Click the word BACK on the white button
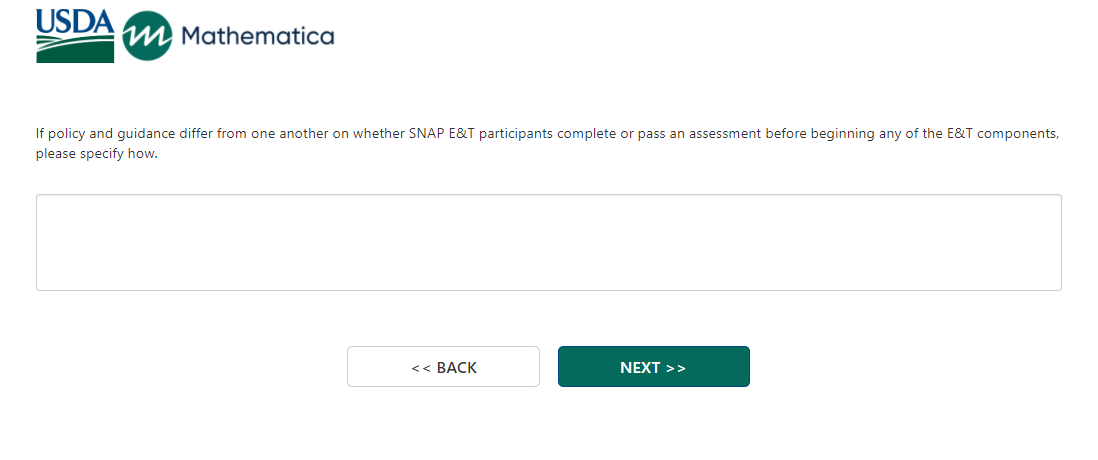The image size is (1098, 460). [x=457, y=368]
